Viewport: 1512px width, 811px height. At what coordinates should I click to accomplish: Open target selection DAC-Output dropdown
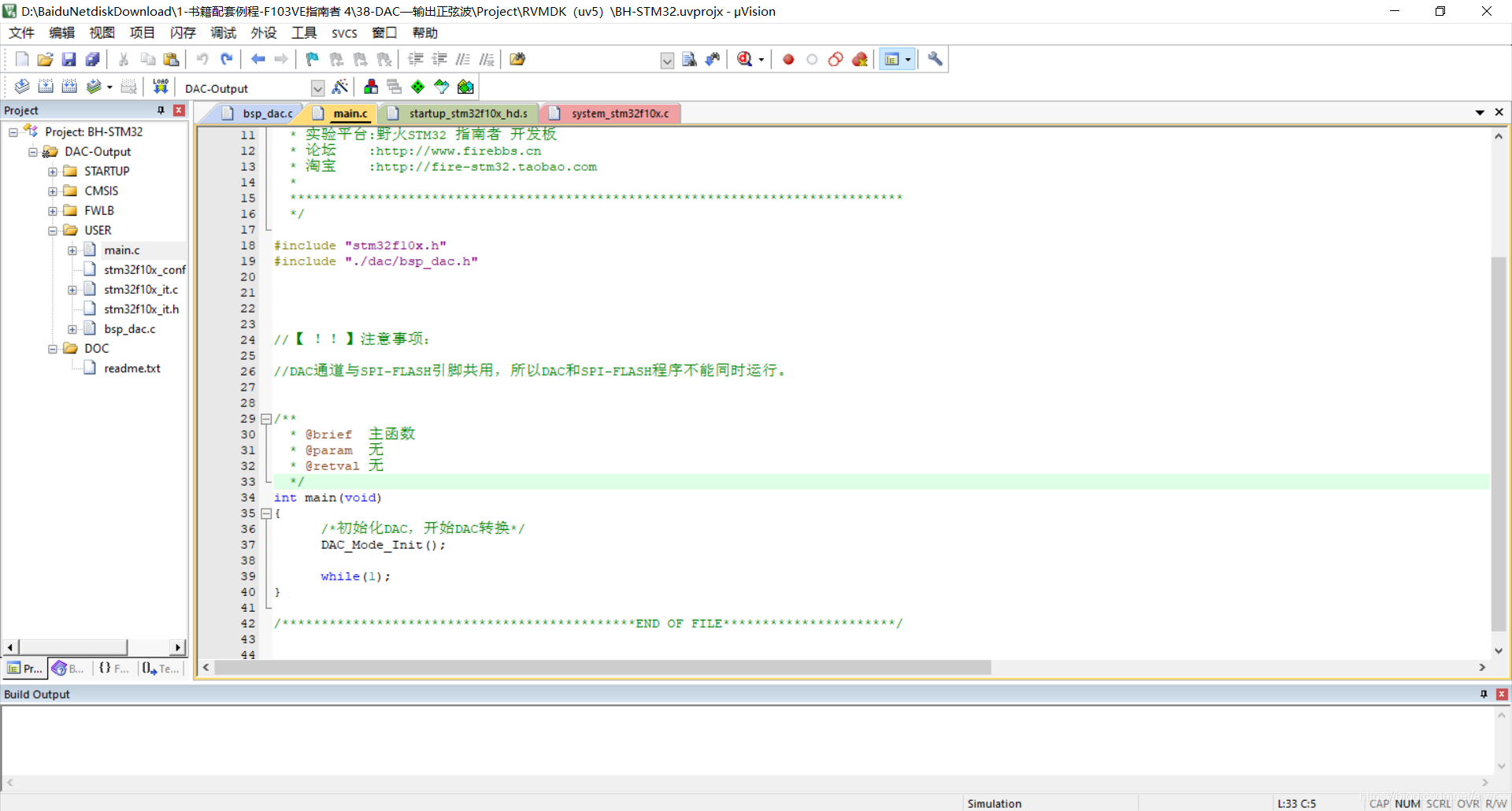point(317,88)
